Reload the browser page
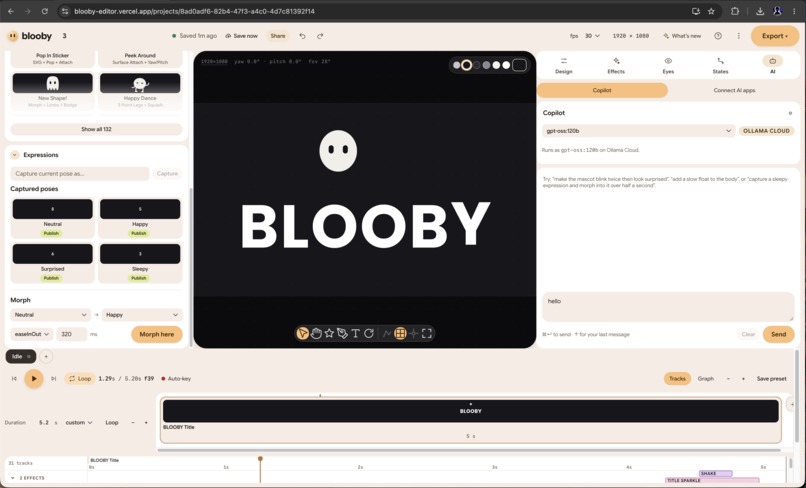This screenshot has height=488, width=806. pos(45,11)
